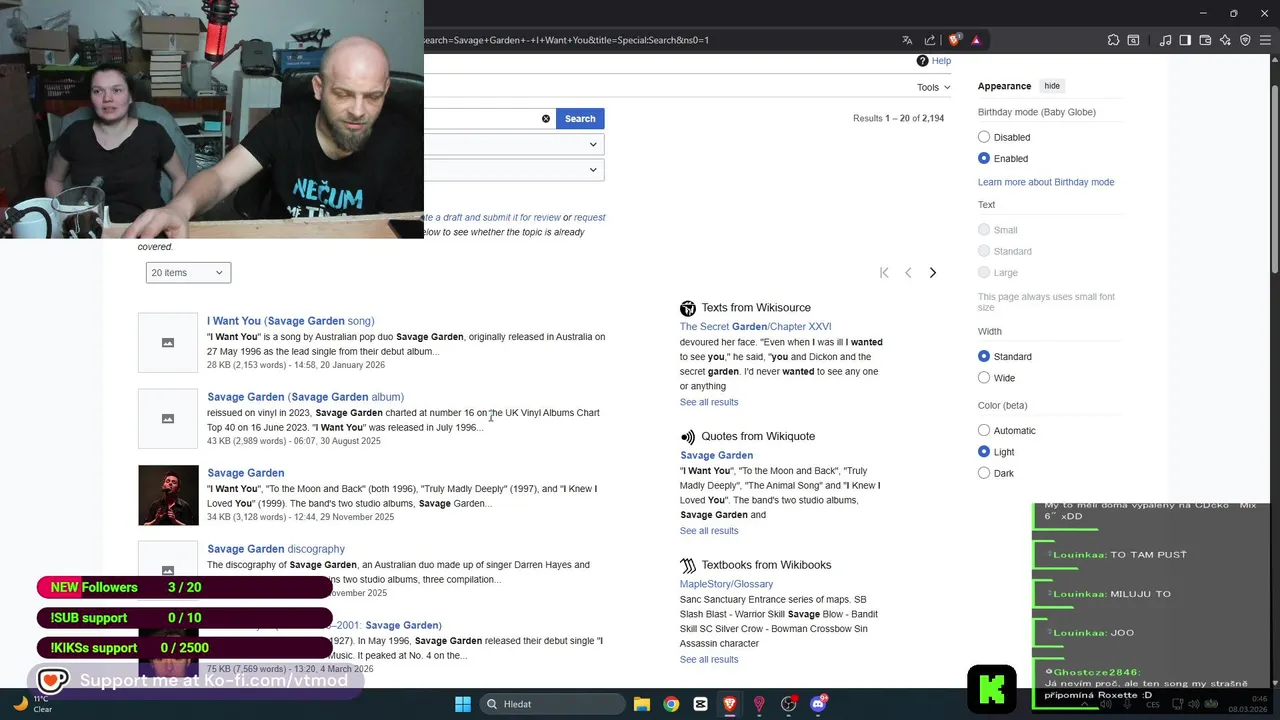This screenshot has width=1280, height=720.
Task: Open the Tools dropdown menu
Action: point(934,87)
